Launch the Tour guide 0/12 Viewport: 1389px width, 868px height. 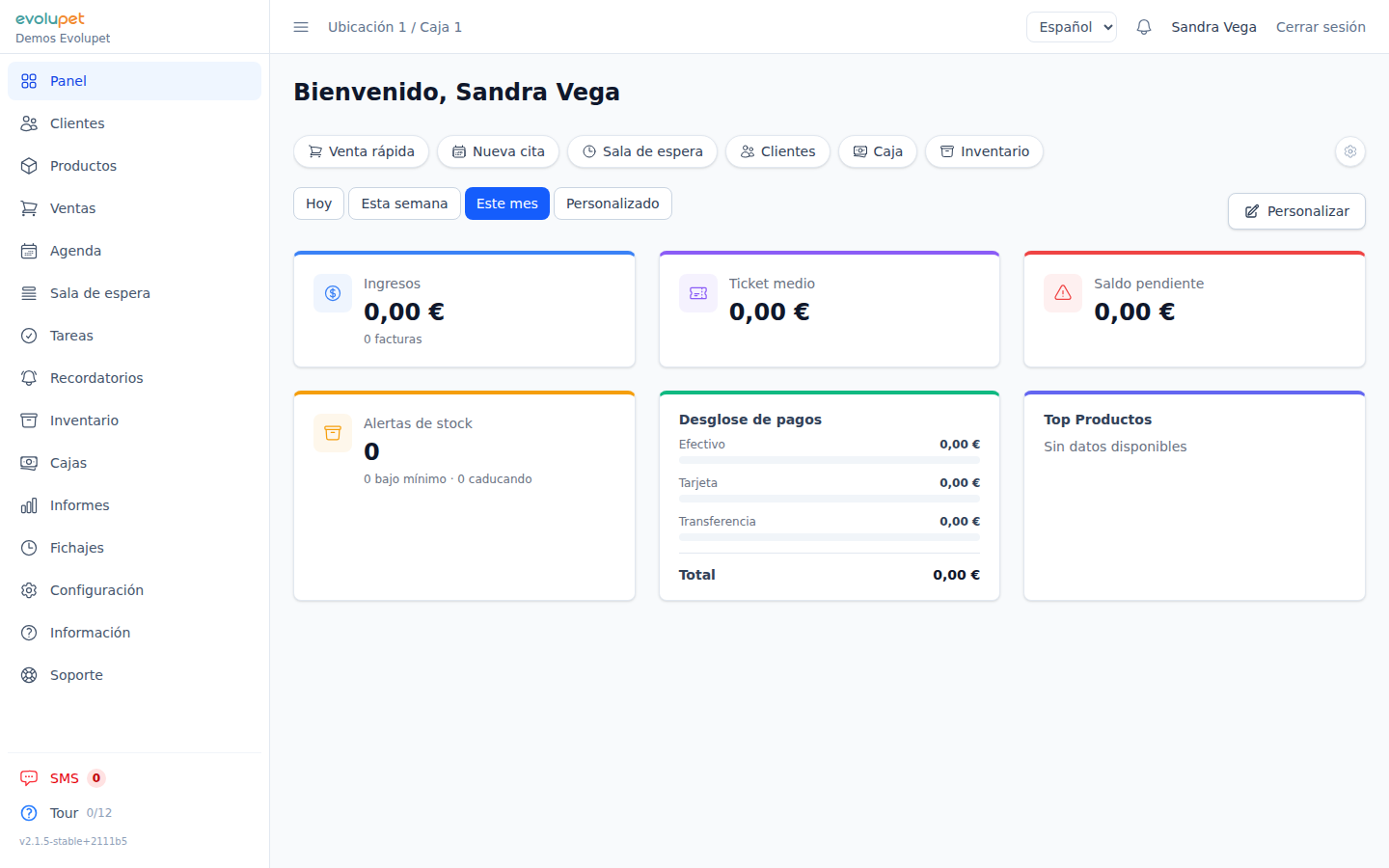65,813
